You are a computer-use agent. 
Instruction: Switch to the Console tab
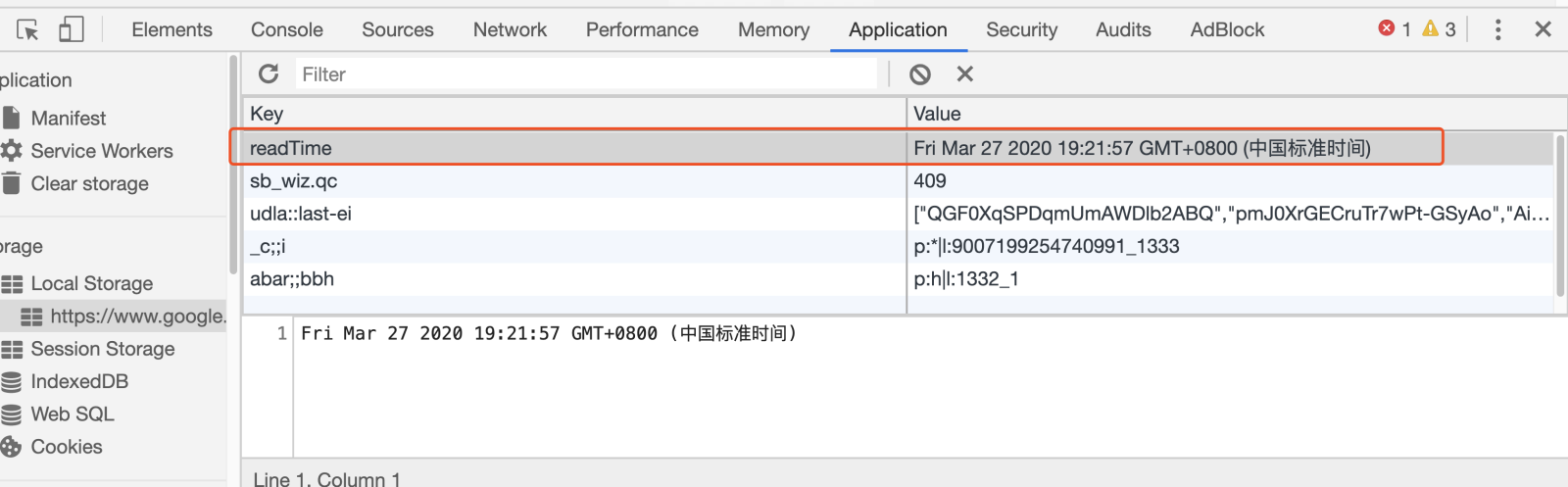(287, 29)
